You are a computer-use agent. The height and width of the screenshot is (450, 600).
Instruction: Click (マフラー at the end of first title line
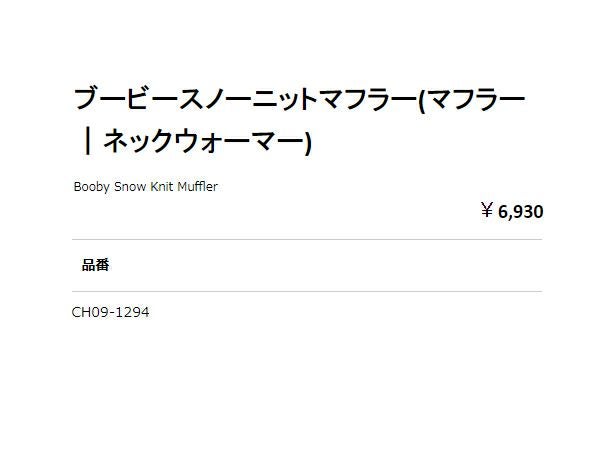click(471, 99)
